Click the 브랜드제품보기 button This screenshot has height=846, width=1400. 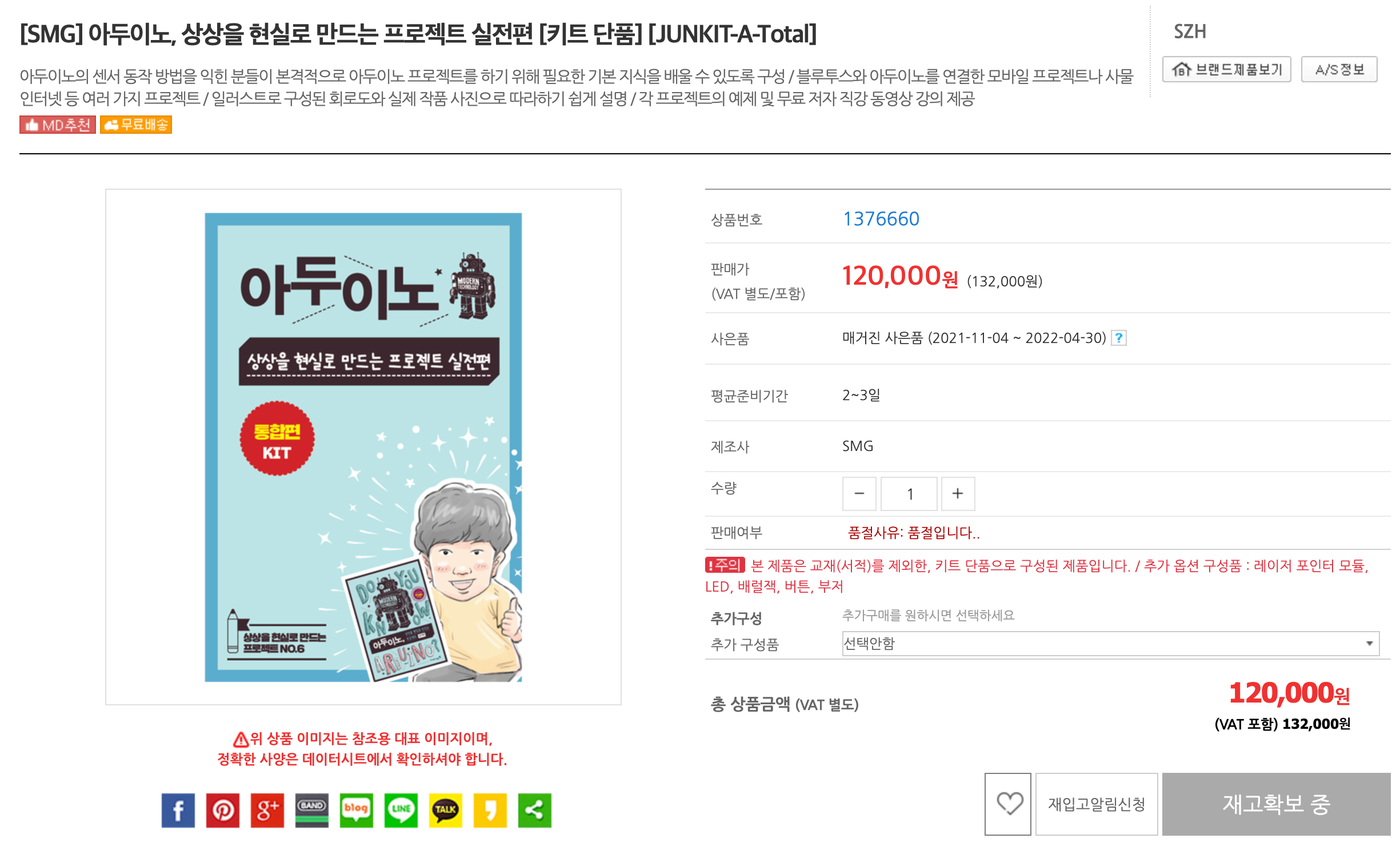coord(1226,69)
